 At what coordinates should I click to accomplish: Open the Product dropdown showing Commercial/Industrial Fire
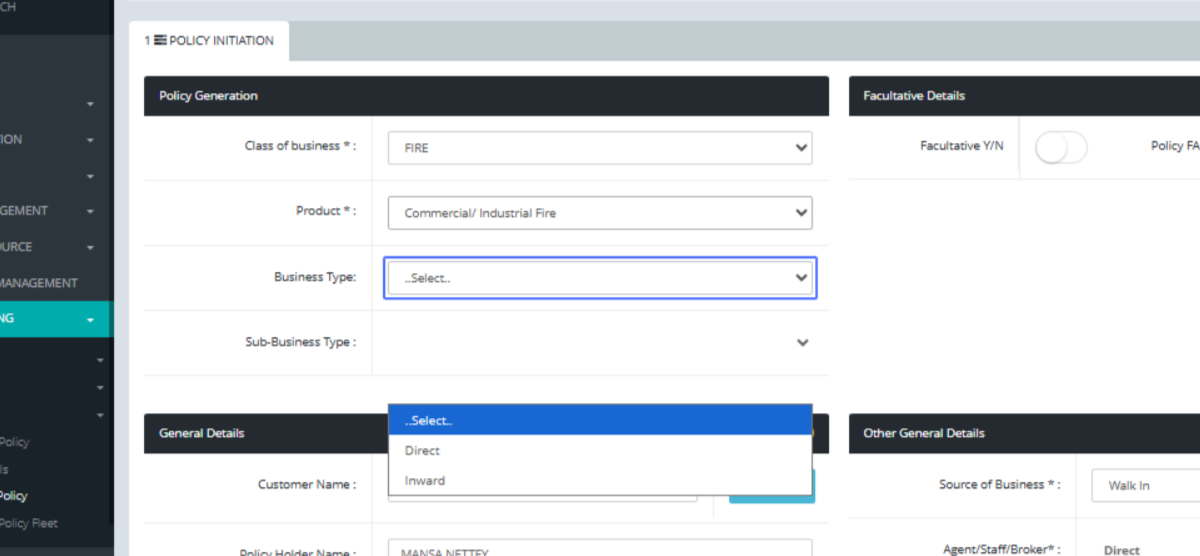[599, 213]
